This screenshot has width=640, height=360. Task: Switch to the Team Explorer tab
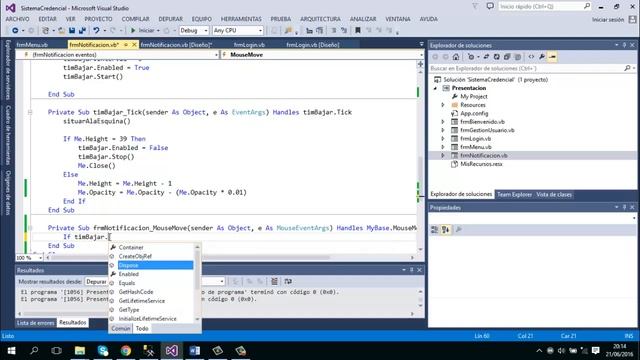tap(514, 194)
